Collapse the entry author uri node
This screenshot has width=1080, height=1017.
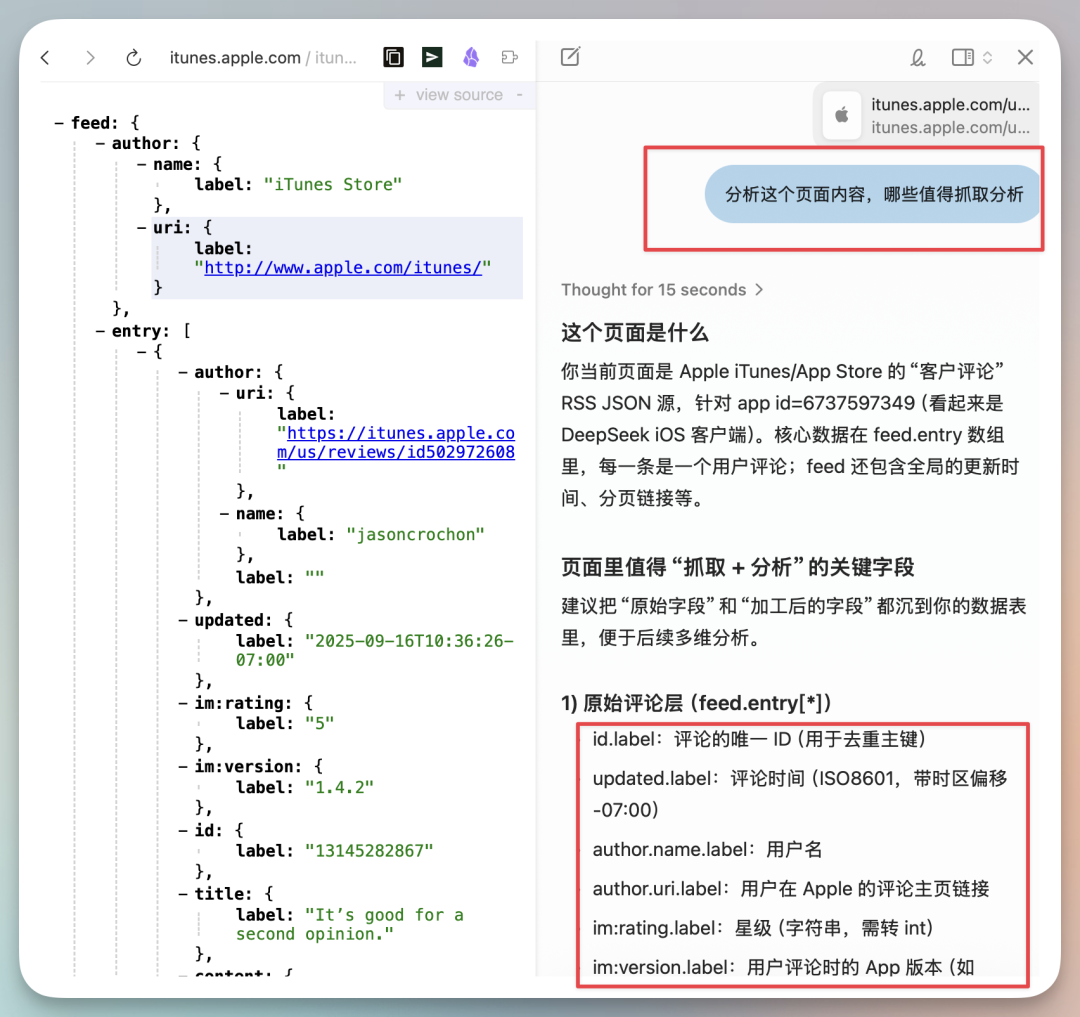pos(225,393)
